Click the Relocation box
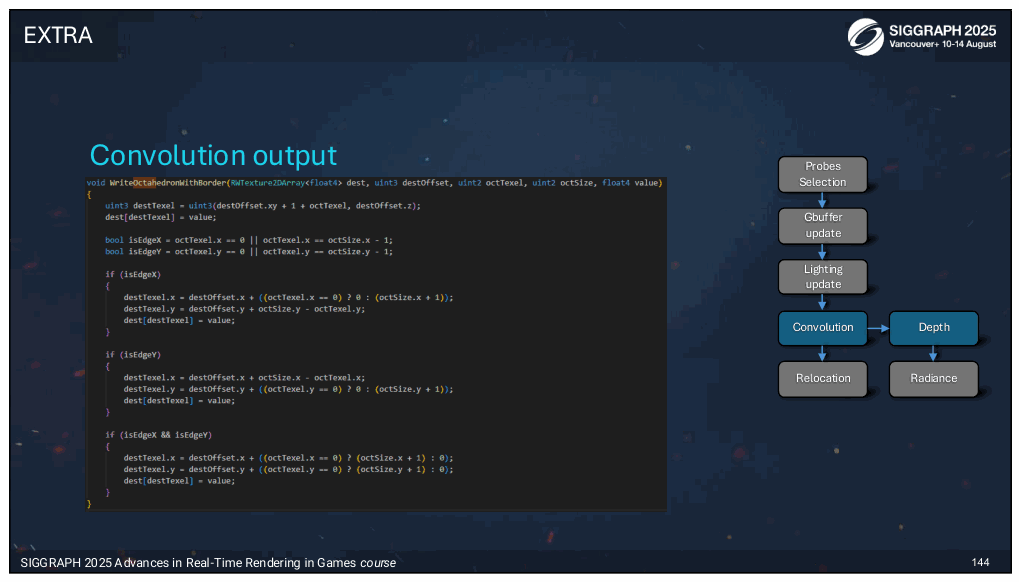1019x582 pixels. coord(823,379)
